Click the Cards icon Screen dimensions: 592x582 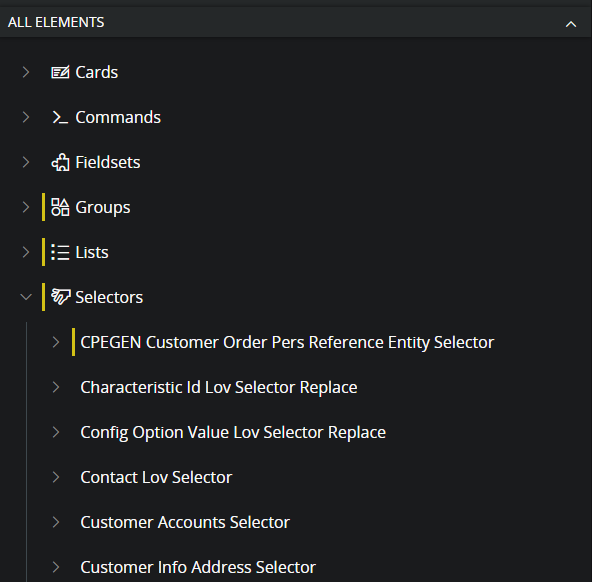60,72
